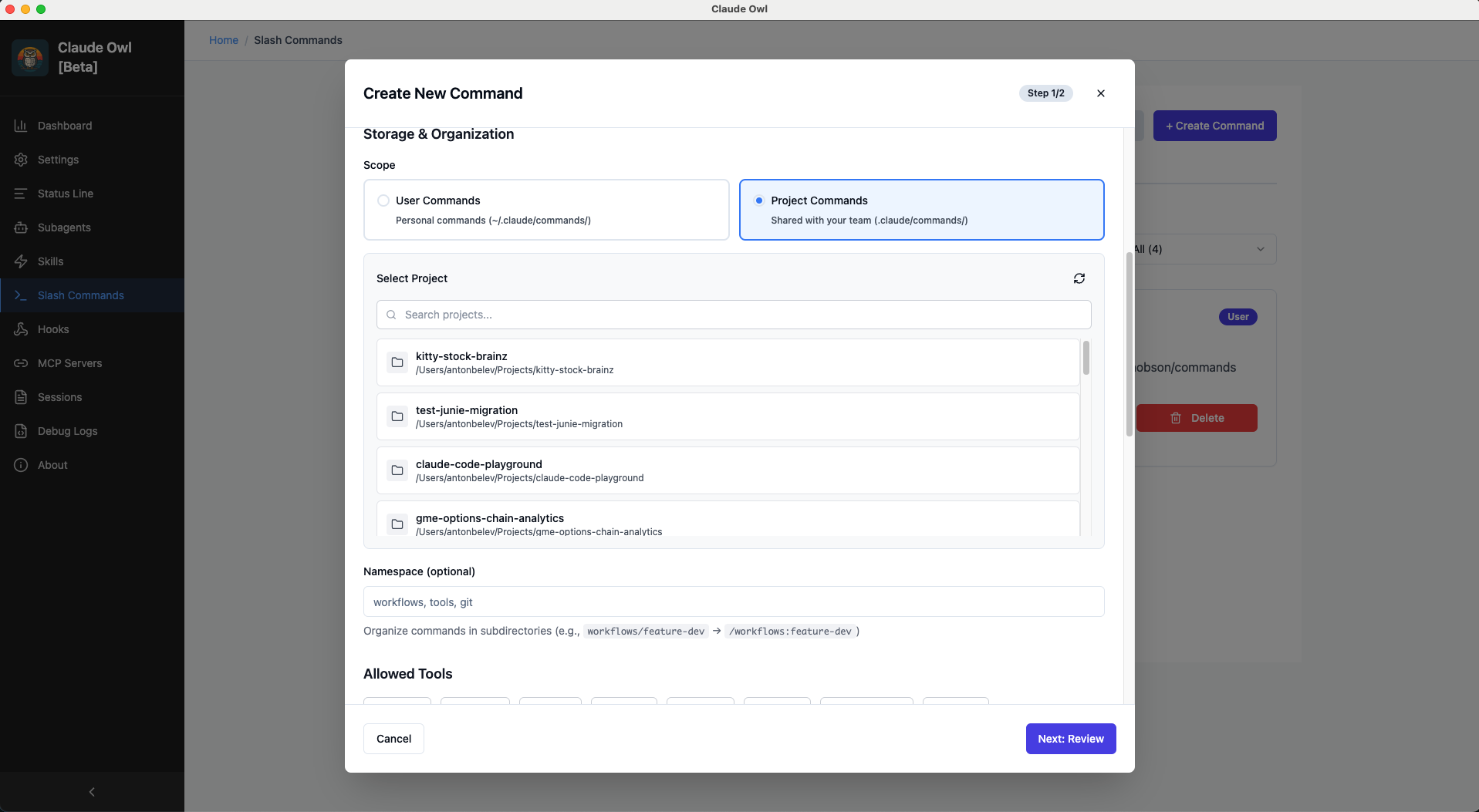The height and width of the screenshot is (812, 1479).
Task: Click the Hooks icon in the sidebar
Action: [x=22, y=329]
